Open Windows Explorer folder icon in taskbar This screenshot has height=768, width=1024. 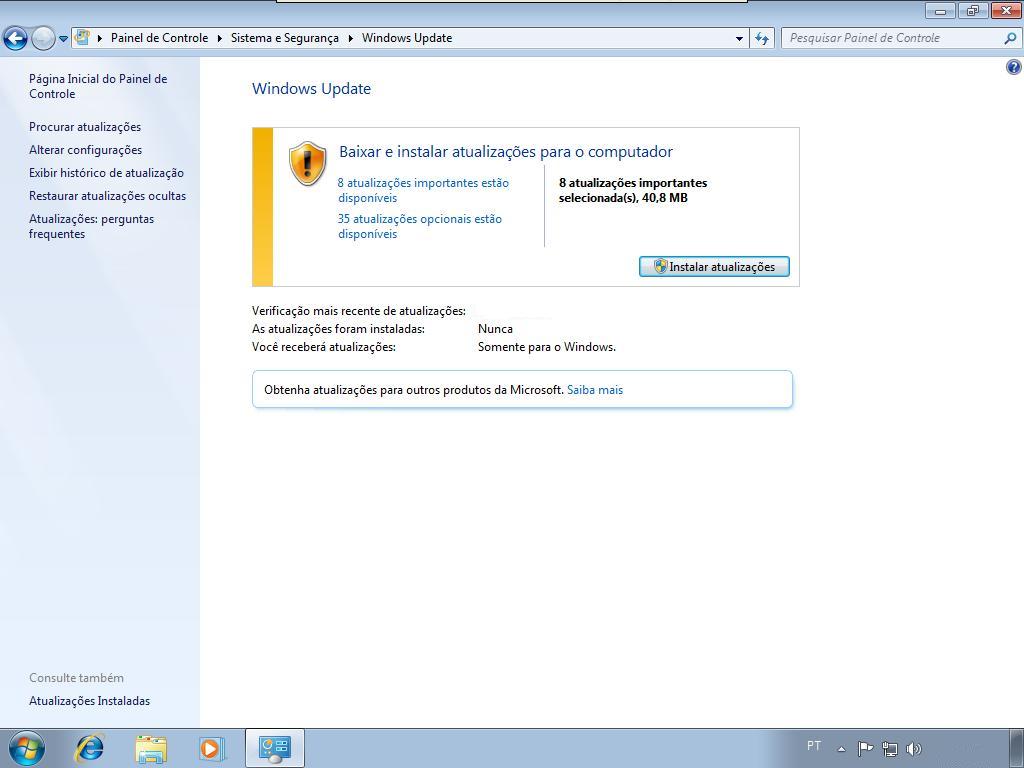pos(151,748)
